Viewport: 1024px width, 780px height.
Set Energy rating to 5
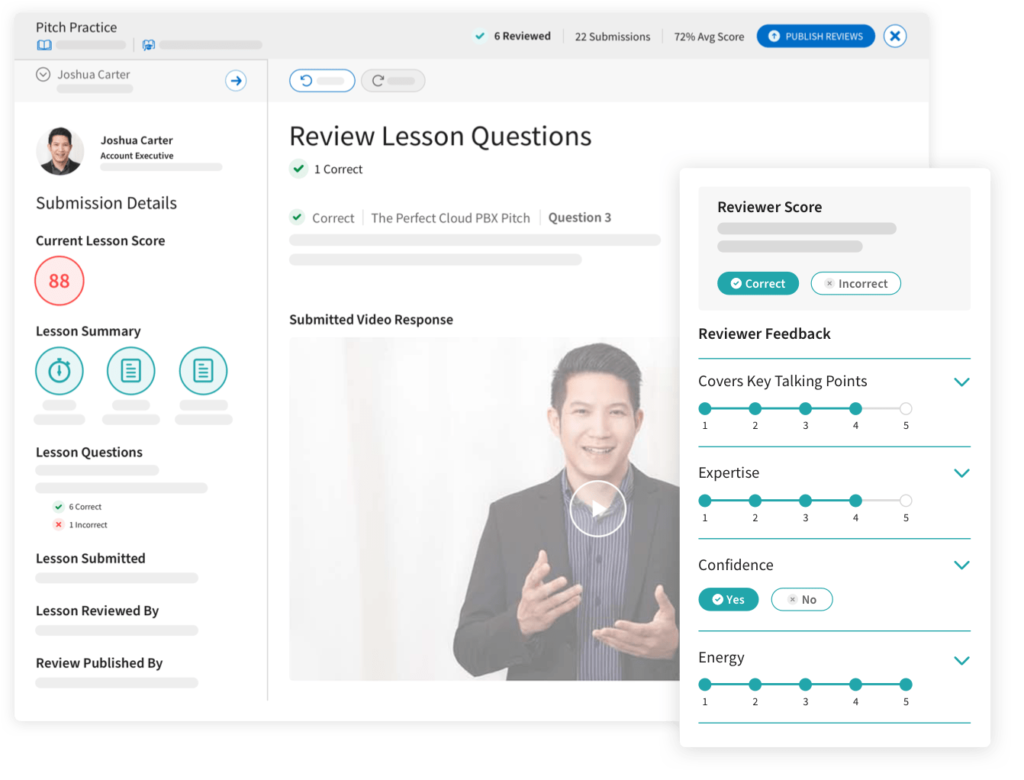click(905, 685)
